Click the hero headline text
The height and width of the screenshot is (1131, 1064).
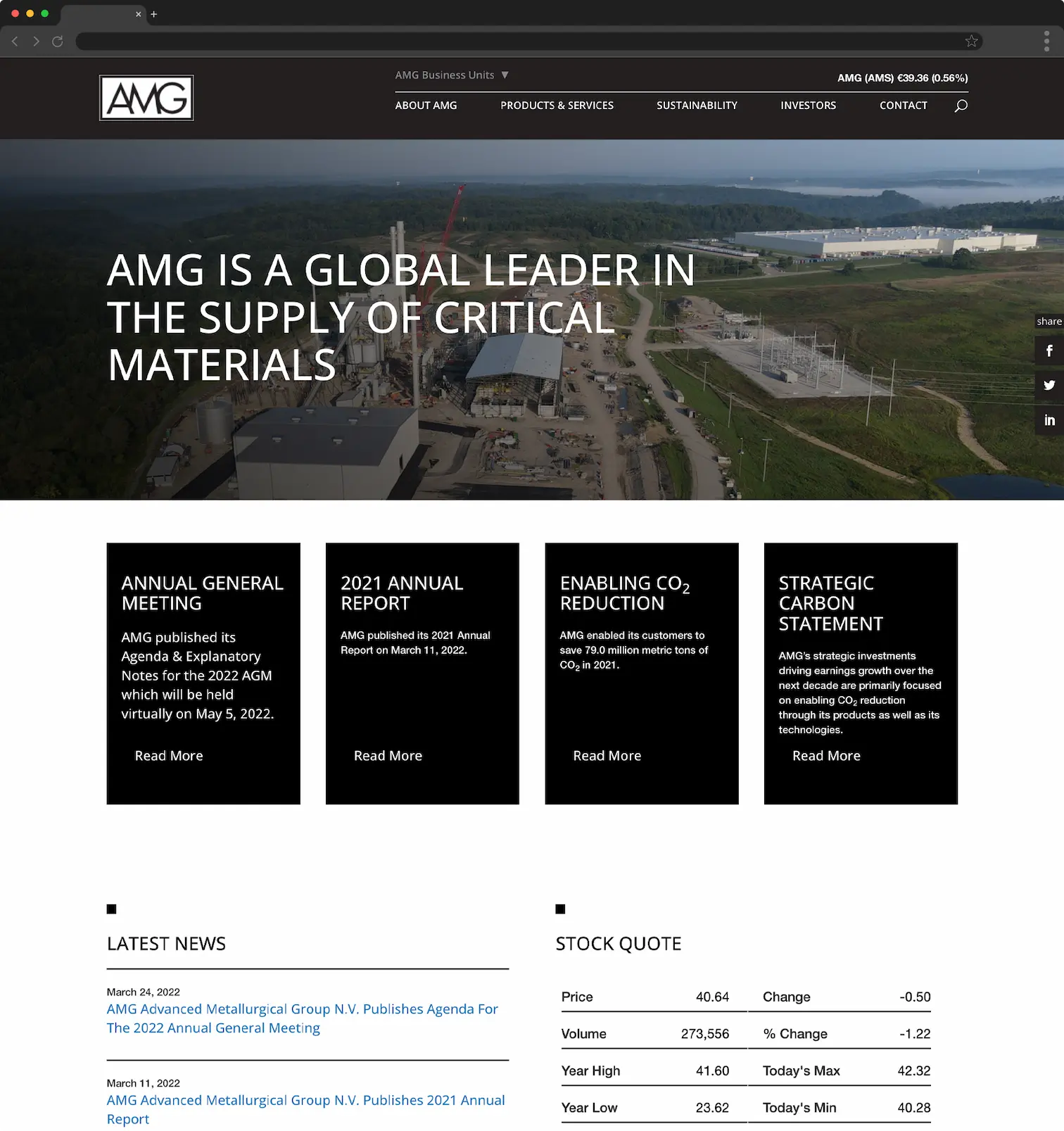tap(401, 317)
